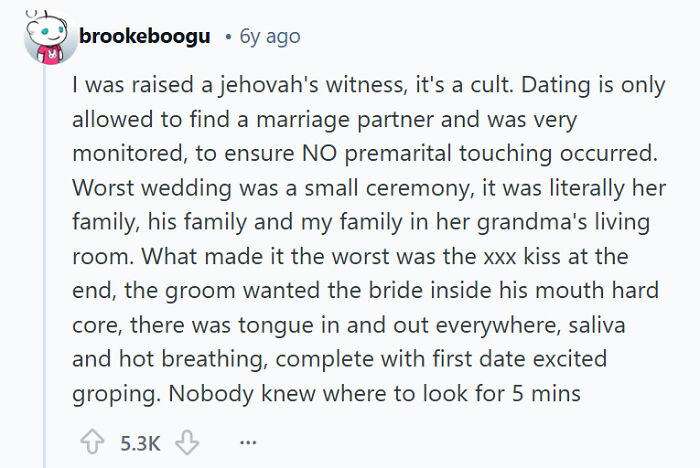Click the dot separator before the timestamp
700x468 pixels.
pos(229,37)
